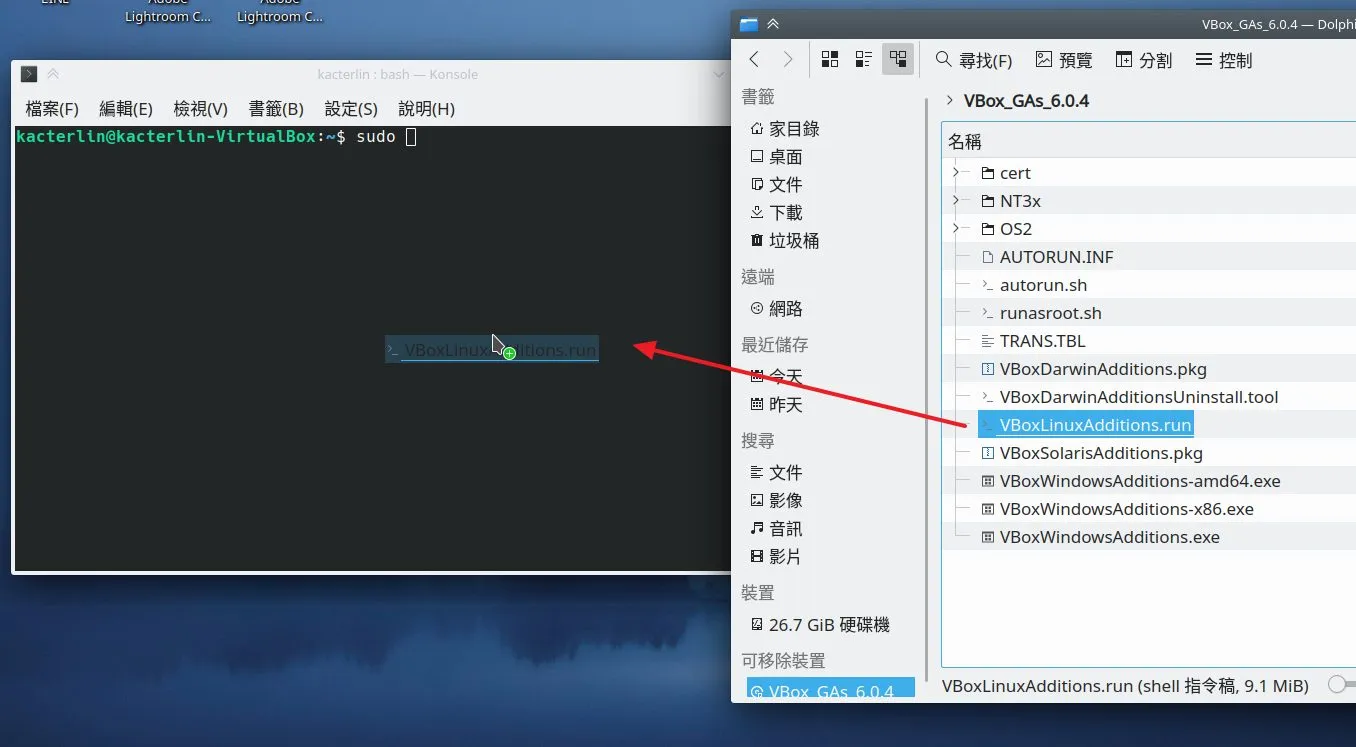
Task: Switch Dolphin to compact view mode
Action: tap(864, 60)
